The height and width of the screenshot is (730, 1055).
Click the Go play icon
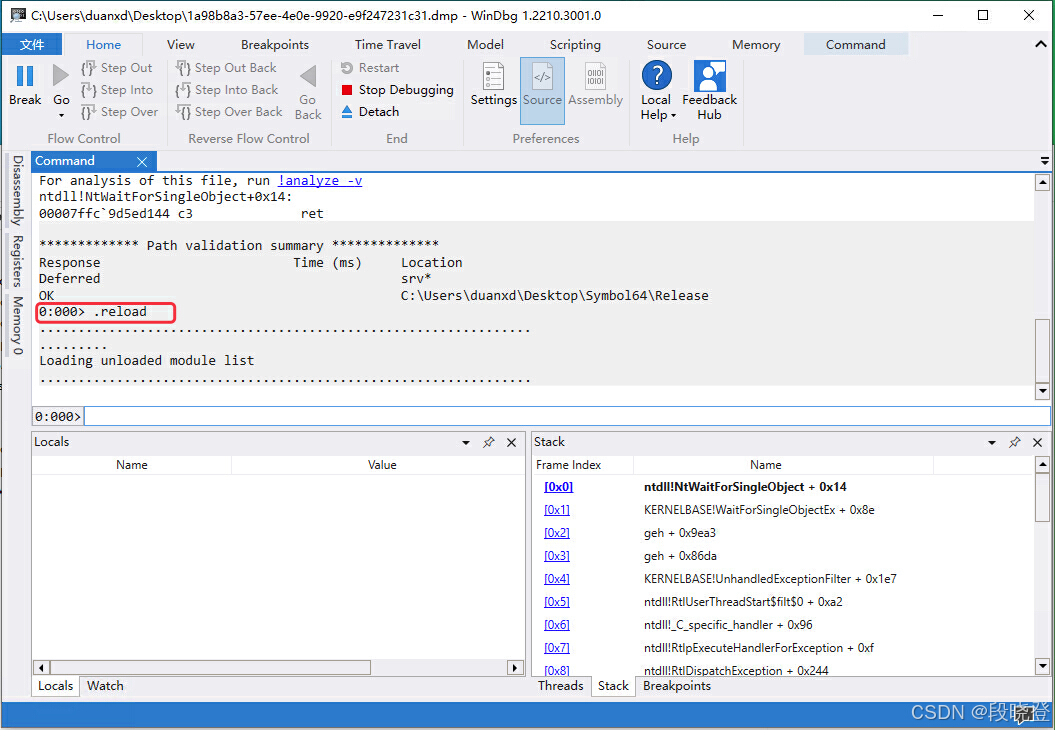tap(61, 77)
